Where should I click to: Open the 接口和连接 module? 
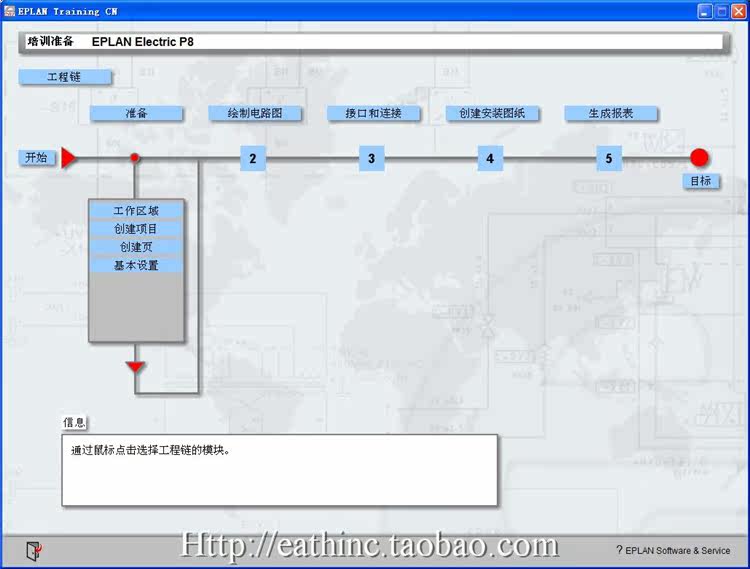click(374, 113)
